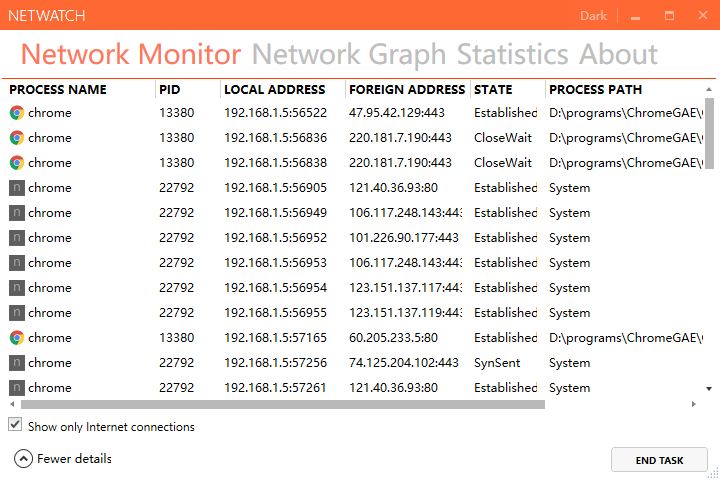
Task: Click the gray process icon for port 57256 row
Action: (x=17, y=362)
